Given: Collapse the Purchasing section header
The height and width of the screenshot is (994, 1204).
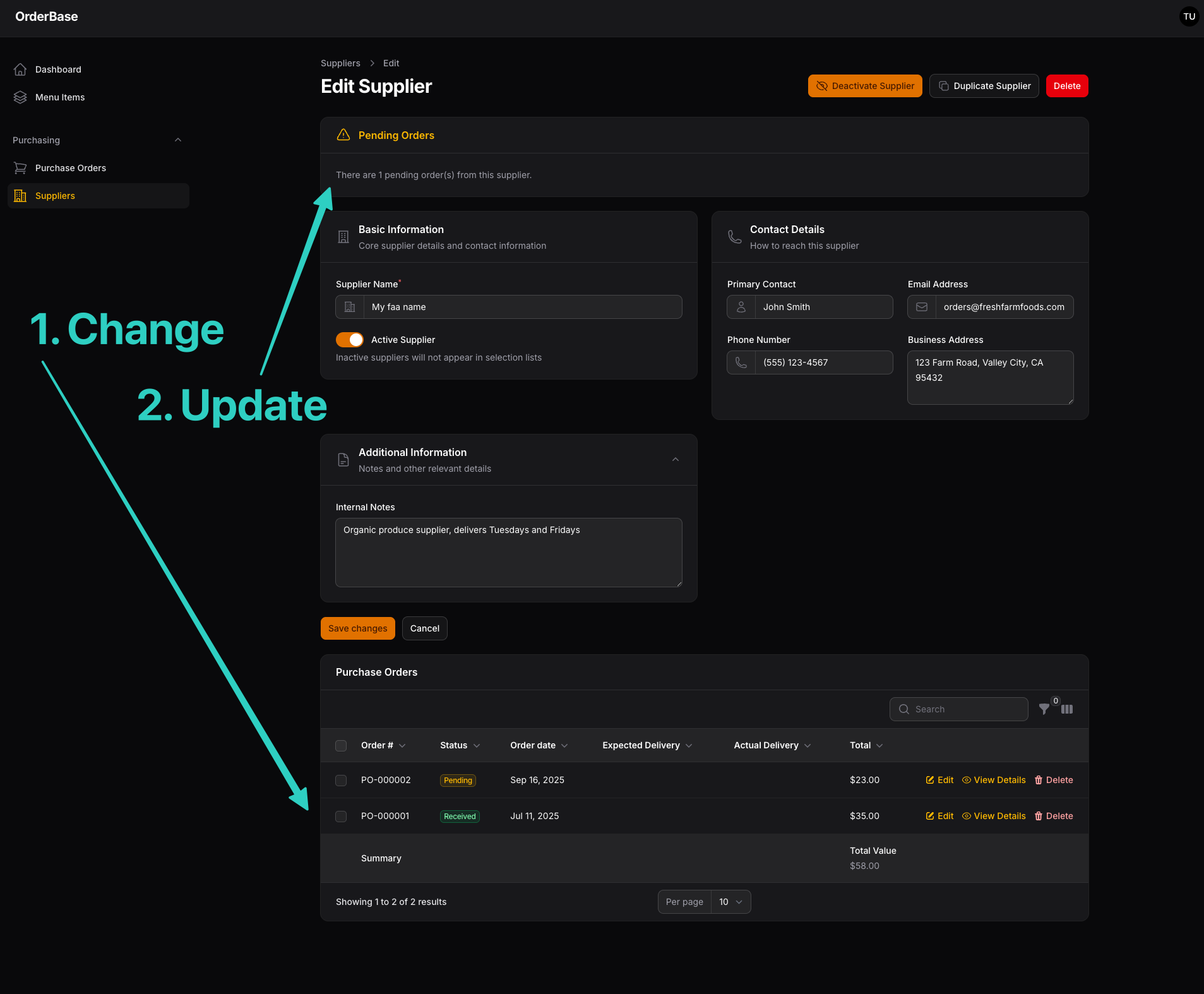Looking at the screenshot, I should [x=177, y=140].
